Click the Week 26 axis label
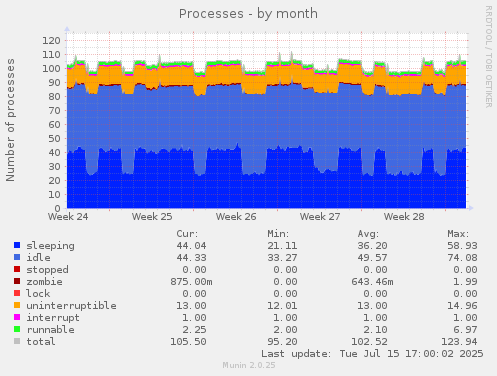 pyautogui.click(x=236, y=217)
